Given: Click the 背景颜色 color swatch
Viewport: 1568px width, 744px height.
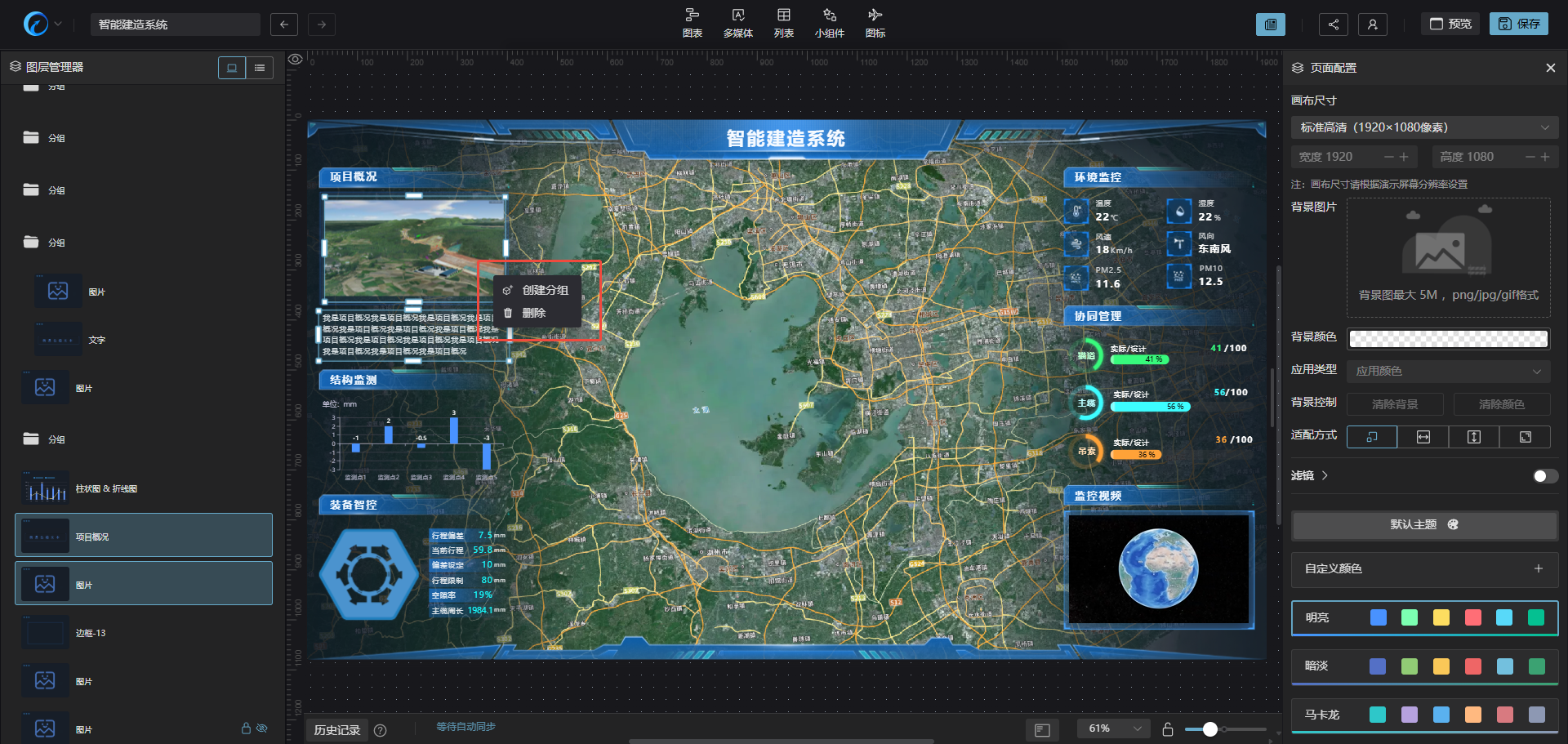Looking at the screenshot, I should (x=1448, y=338).
